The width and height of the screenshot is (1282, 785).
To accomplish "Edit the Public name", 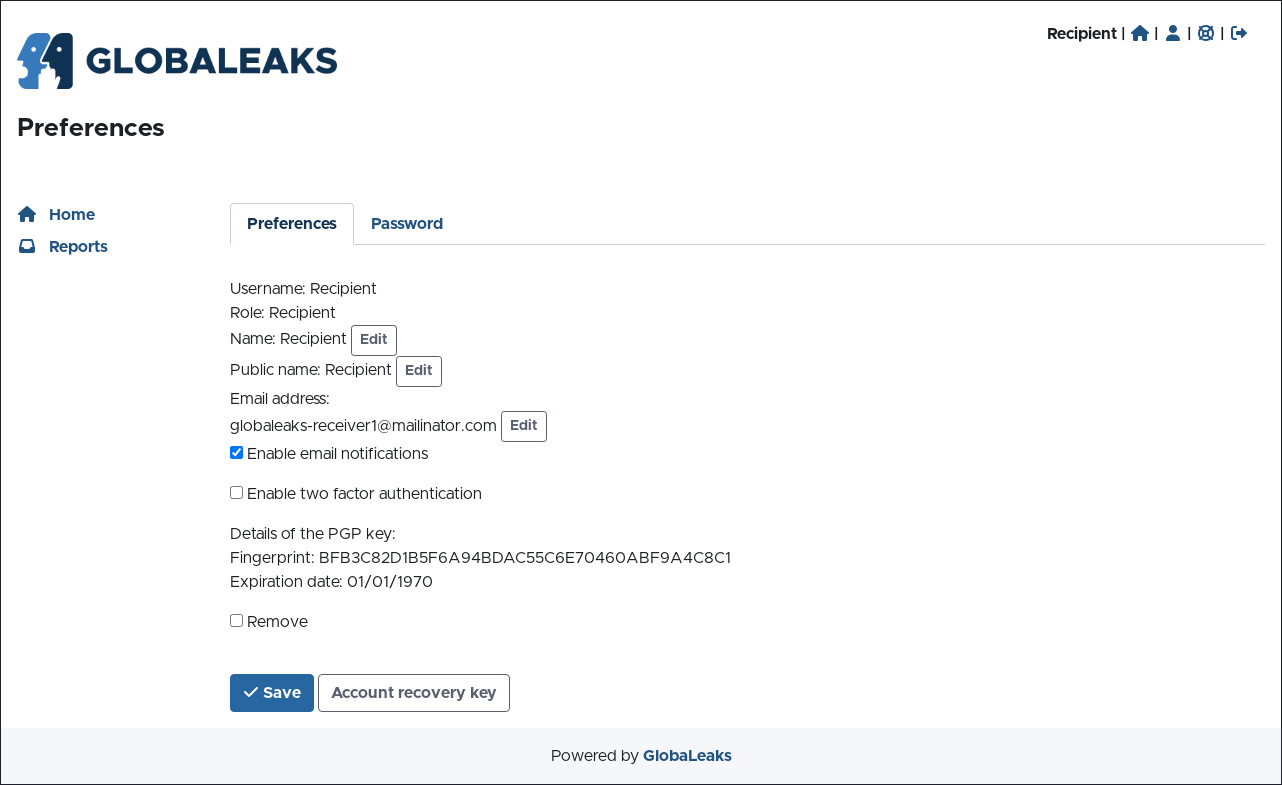I will coord(419,370).
